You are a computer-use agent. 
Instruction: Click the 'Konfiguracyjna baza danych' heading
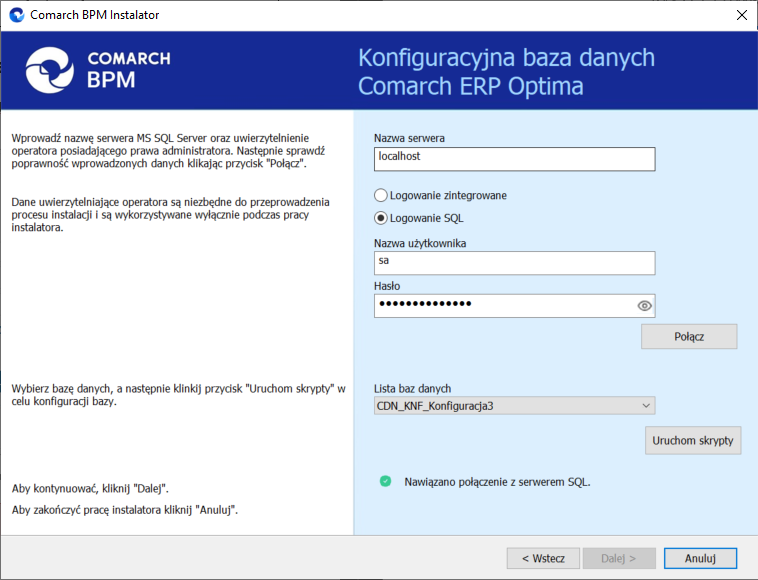pyautogui.click(x=506, y=58)
